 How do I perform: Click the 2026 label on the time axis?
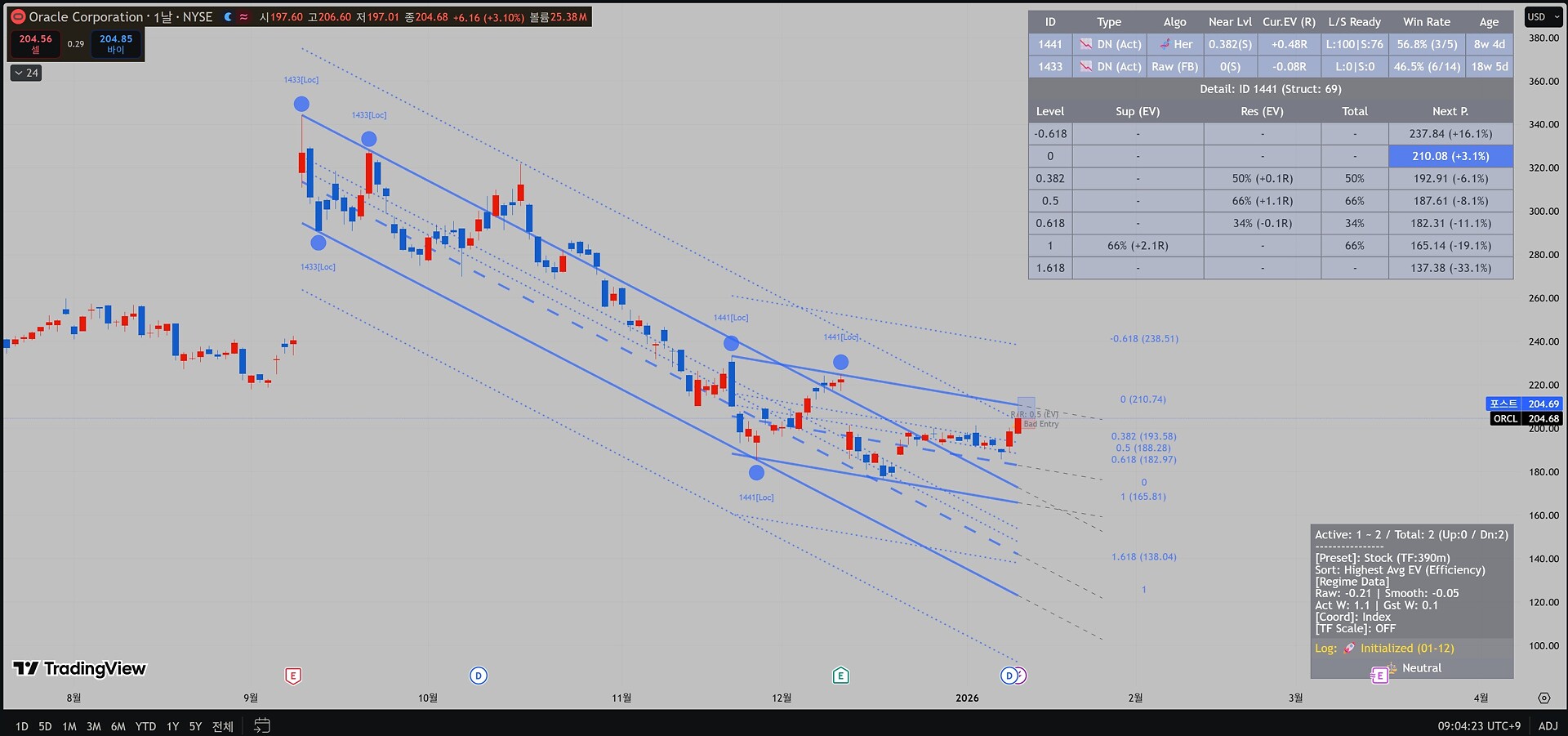[x=967, y=698]
